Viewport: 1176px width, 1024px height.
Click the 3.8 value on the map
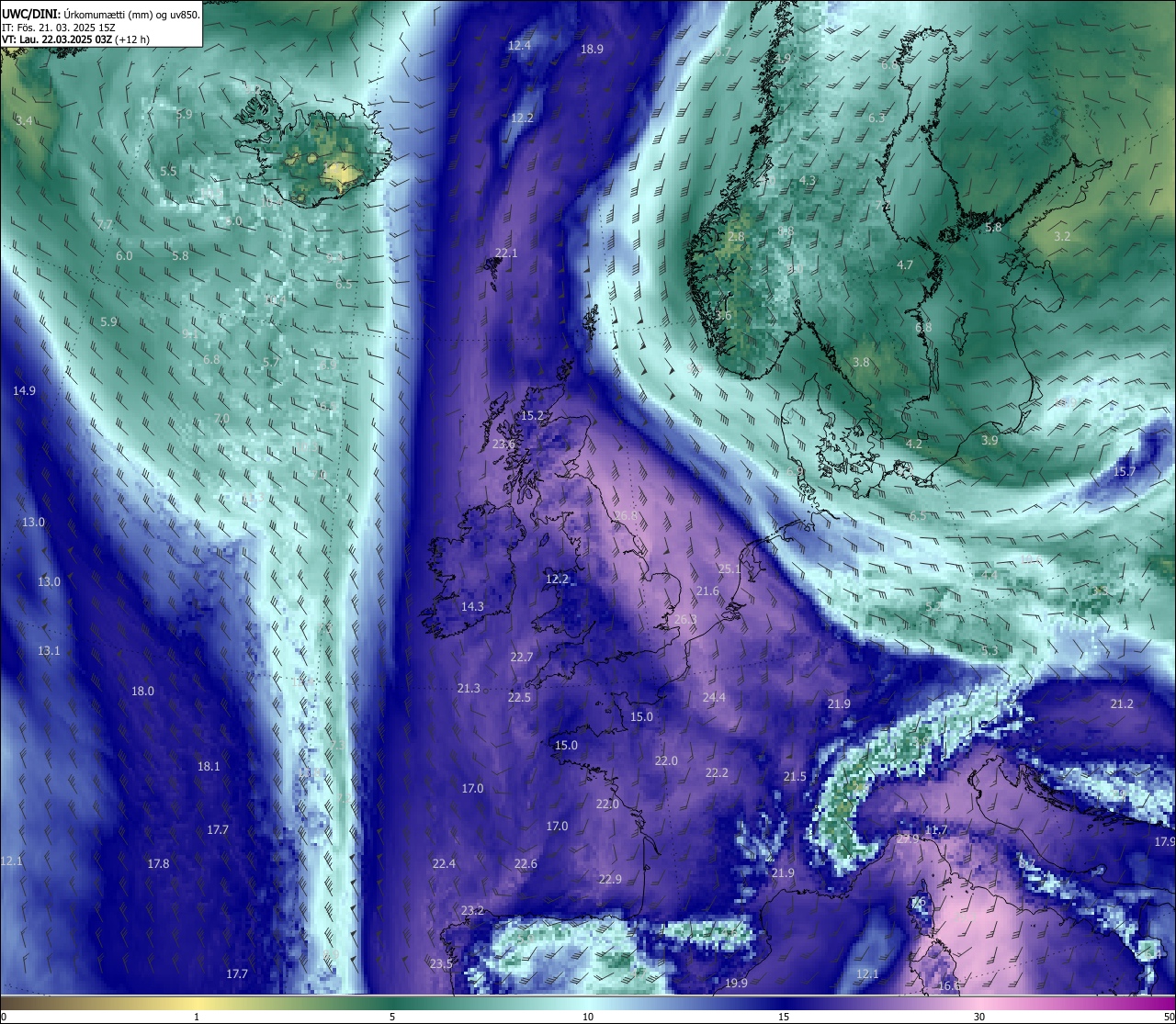(861, 363)
